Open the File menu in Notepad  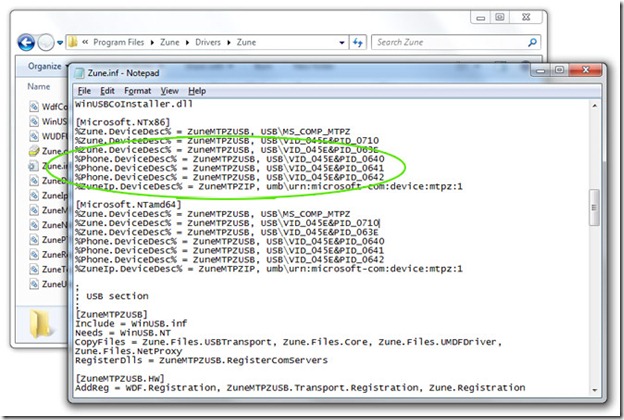coord(84,91)
